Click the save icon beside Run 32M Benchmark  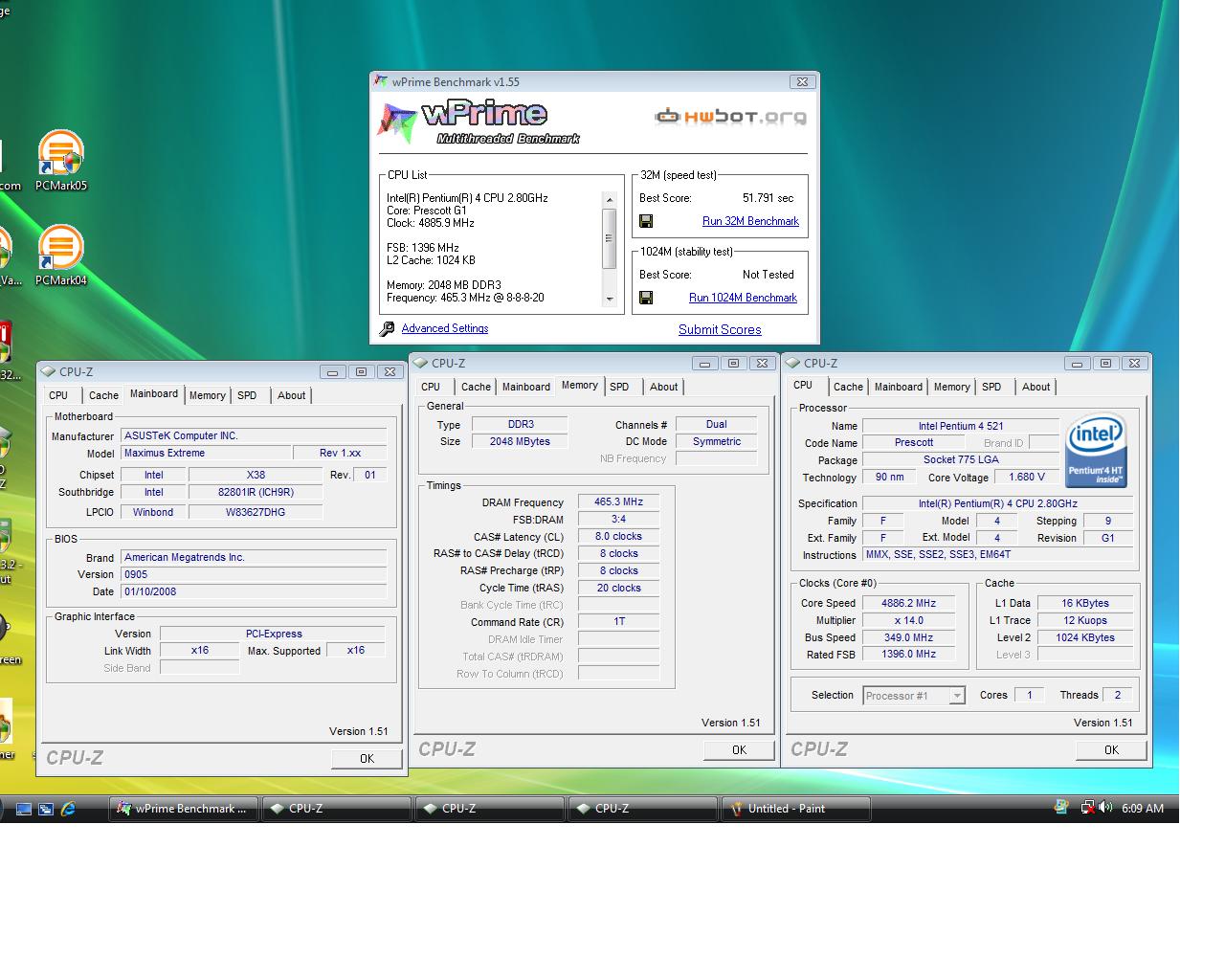pyautogui.click(x=646, y=221)
